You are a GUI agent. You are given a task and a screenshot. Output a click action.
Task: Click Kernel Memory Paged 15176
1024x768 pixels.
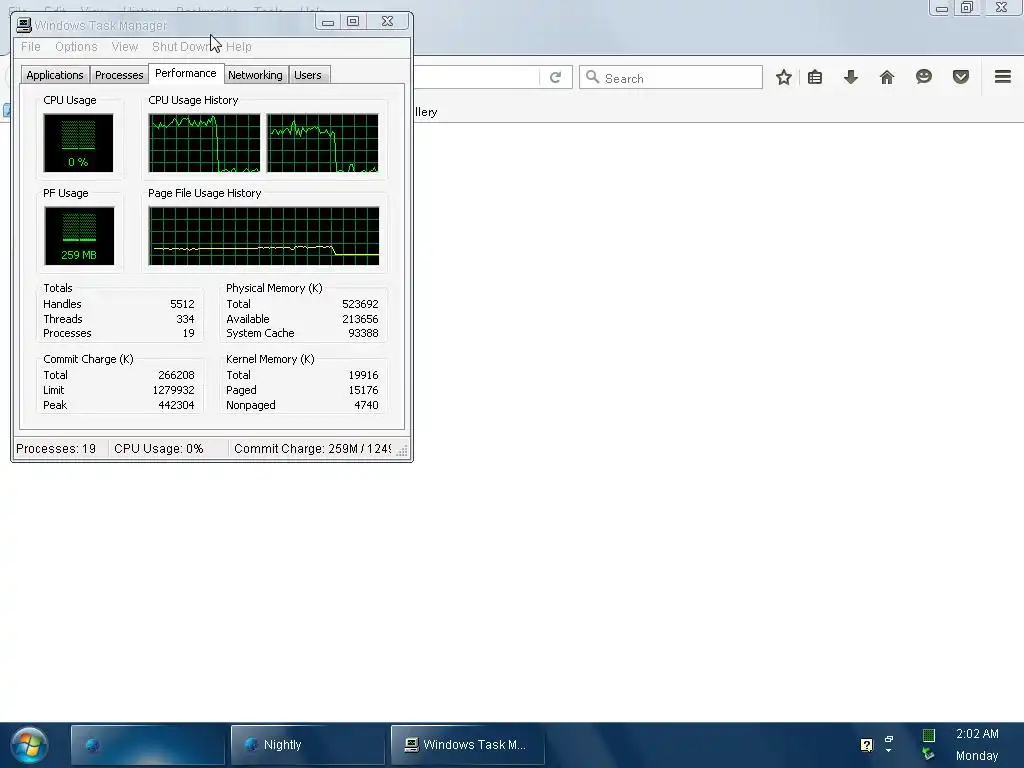363,391
